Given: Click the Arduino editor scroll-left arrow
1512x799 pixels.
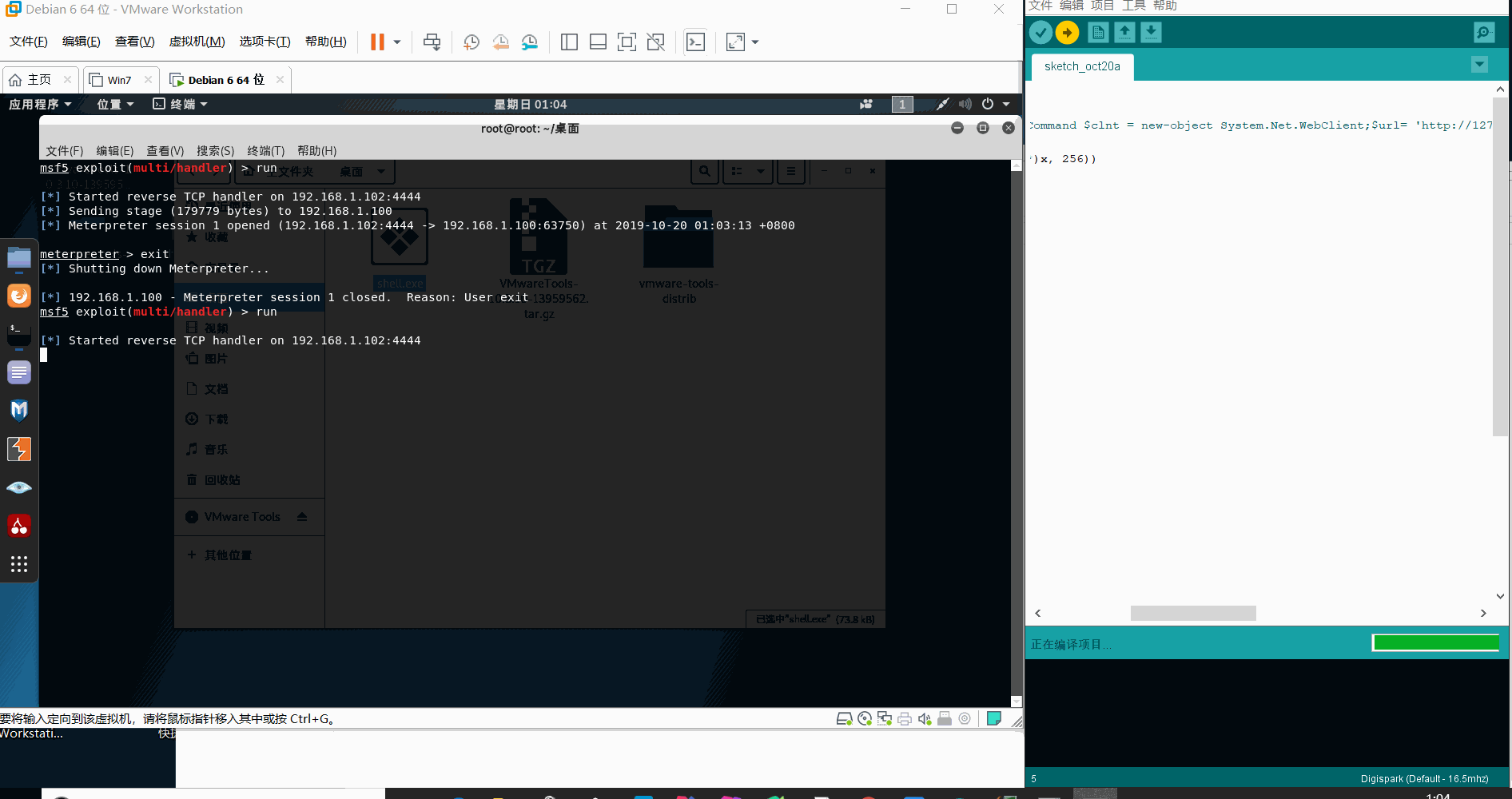Looking at the screenshot, I should point(1038,613).
